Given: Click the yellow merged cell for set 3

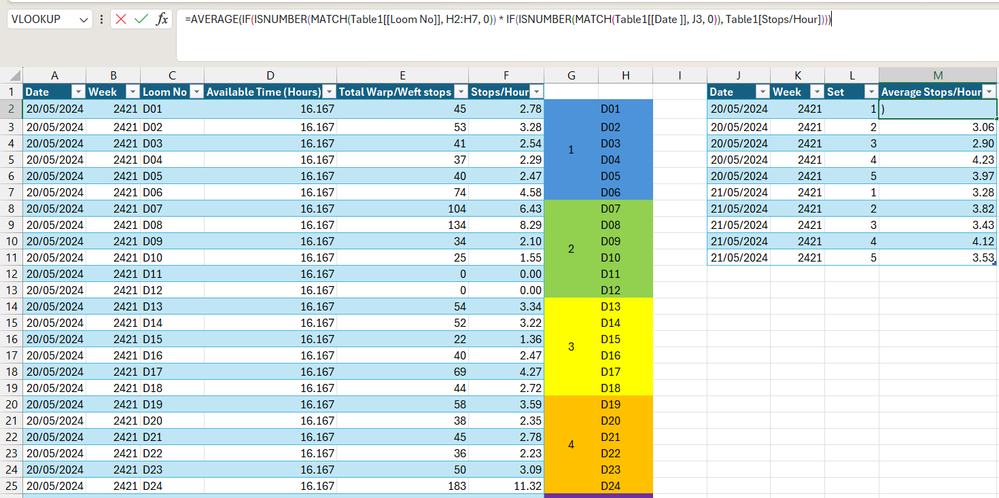Looking at the screenshot, I should pyautogui.click(x=571, y=347).
